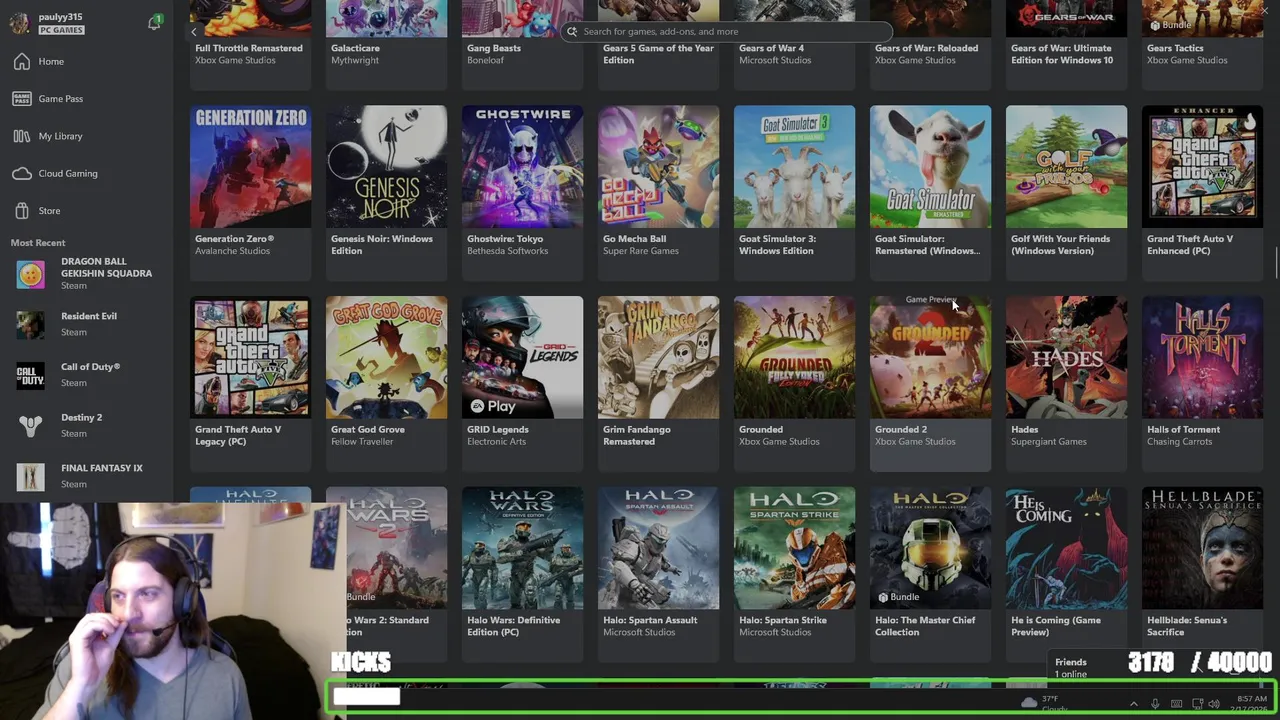
Task: Open recent game DRAGON BALL GEKISHIN SQUADRA
Action: tap(86, 274)
